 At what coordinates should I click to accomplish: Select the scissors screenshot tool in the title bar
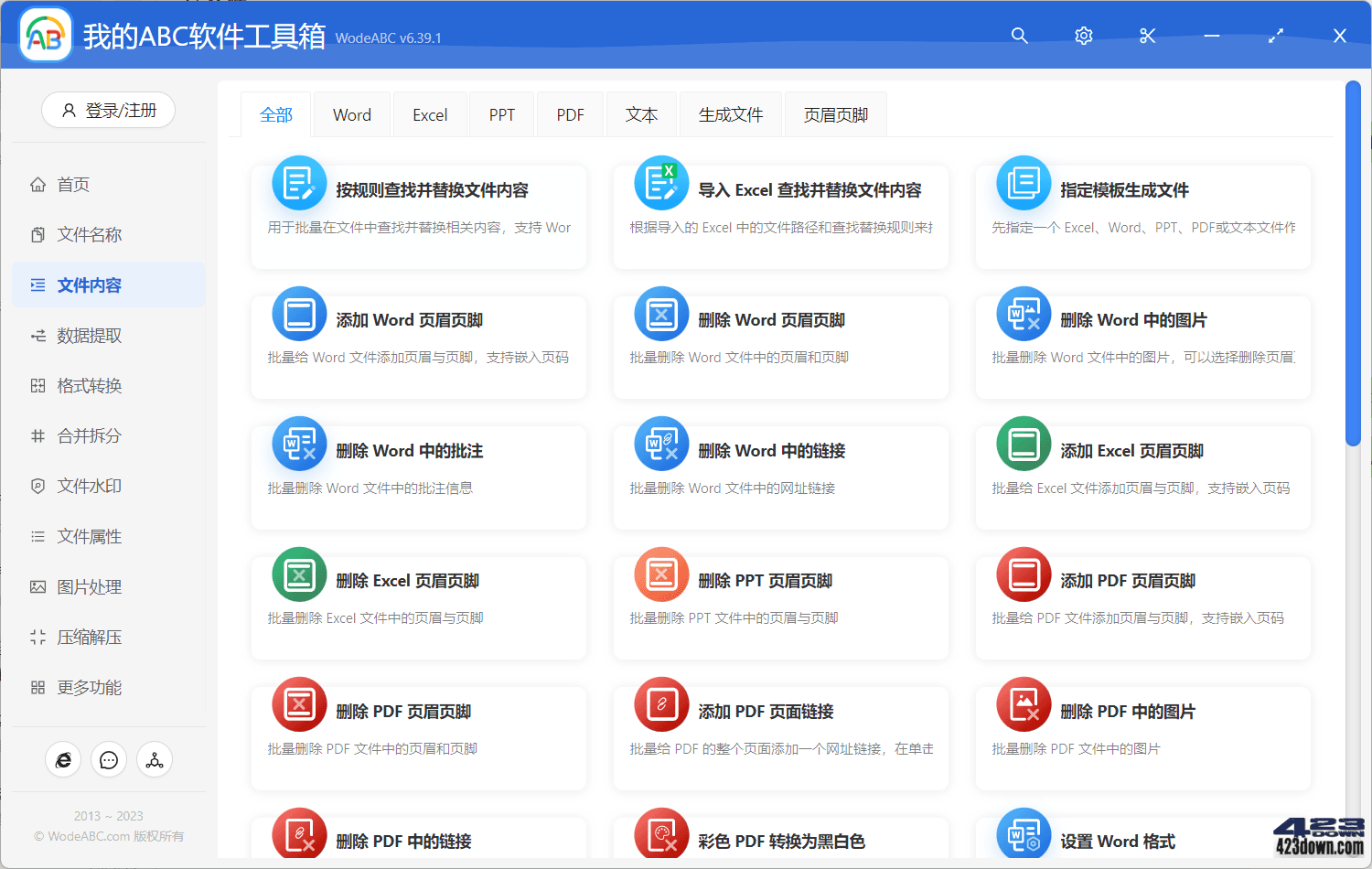click(x=1147, y=36)
